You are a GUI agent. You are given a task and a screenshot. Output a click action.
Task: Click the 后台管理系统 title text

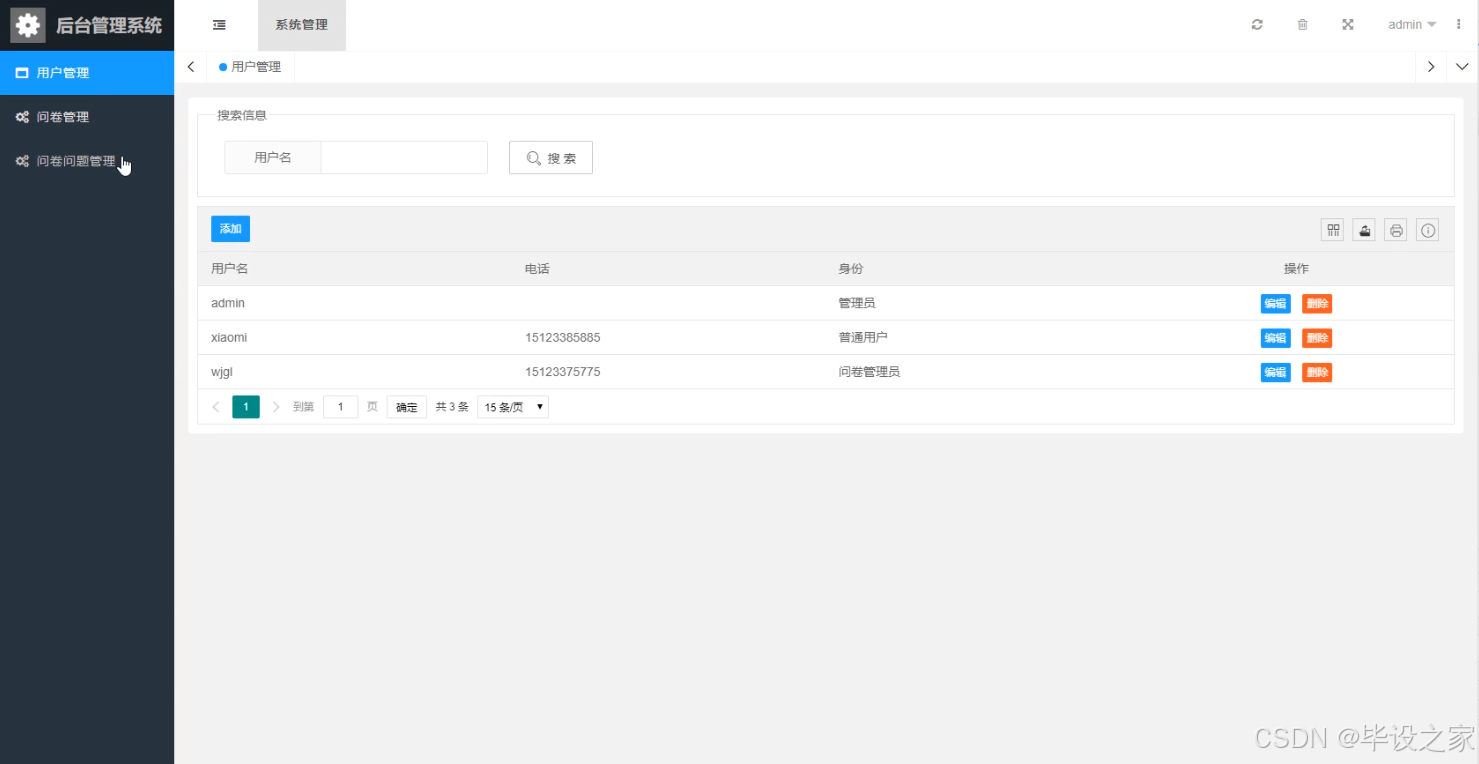coord(109,26)
